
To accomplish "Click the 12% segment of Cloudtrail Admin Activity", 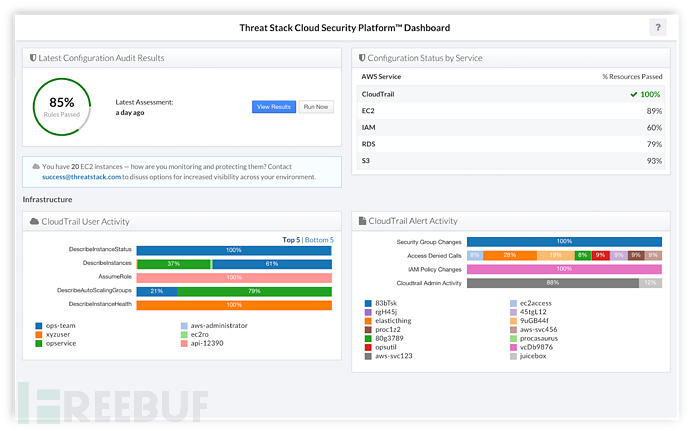I will click(650, 283).
